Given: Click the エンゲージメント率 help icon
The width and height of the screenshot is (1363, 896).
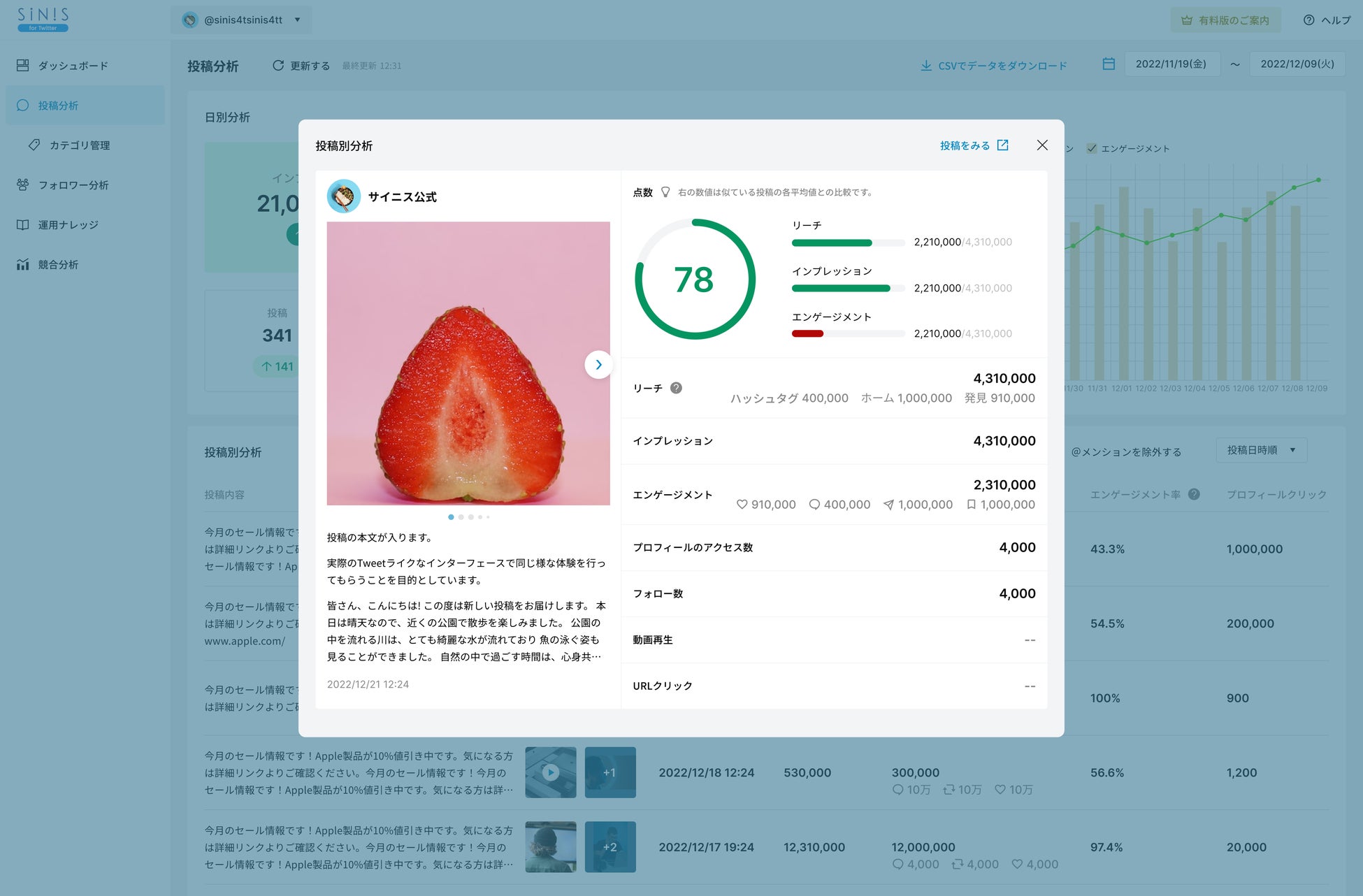Looking at the screenshot, I should pyautogui.click(x=1194, y=494).
